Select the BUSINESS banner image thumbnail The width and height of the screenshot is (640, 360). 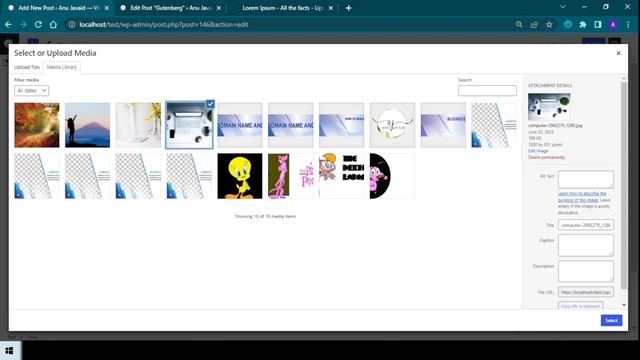(443, 125)
